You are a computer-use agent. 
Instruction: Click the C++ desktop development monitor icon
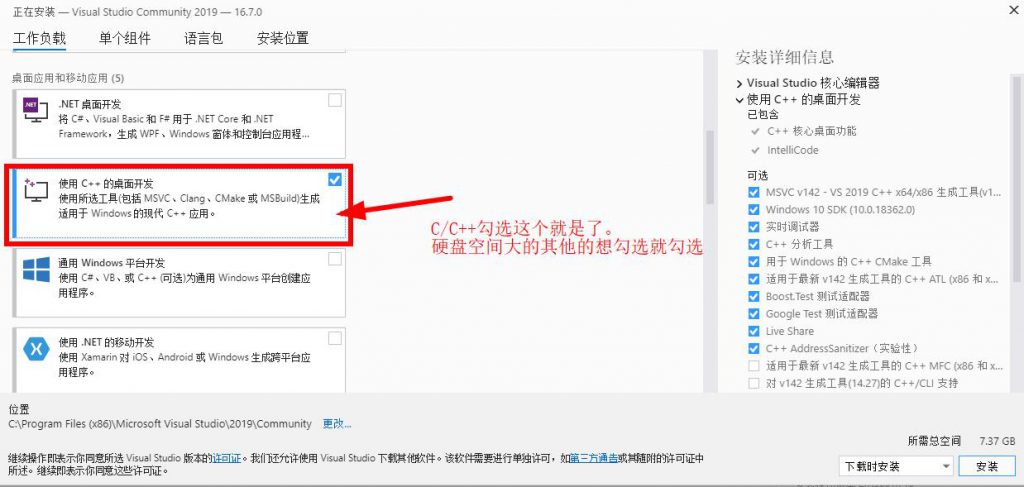click(35, 190)
